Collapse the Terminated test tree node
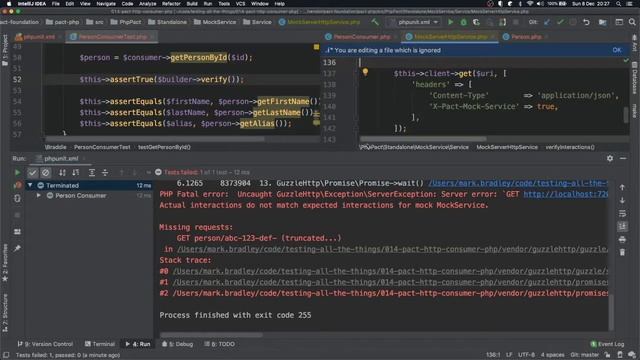640x360 pixels. pos(30,185)
